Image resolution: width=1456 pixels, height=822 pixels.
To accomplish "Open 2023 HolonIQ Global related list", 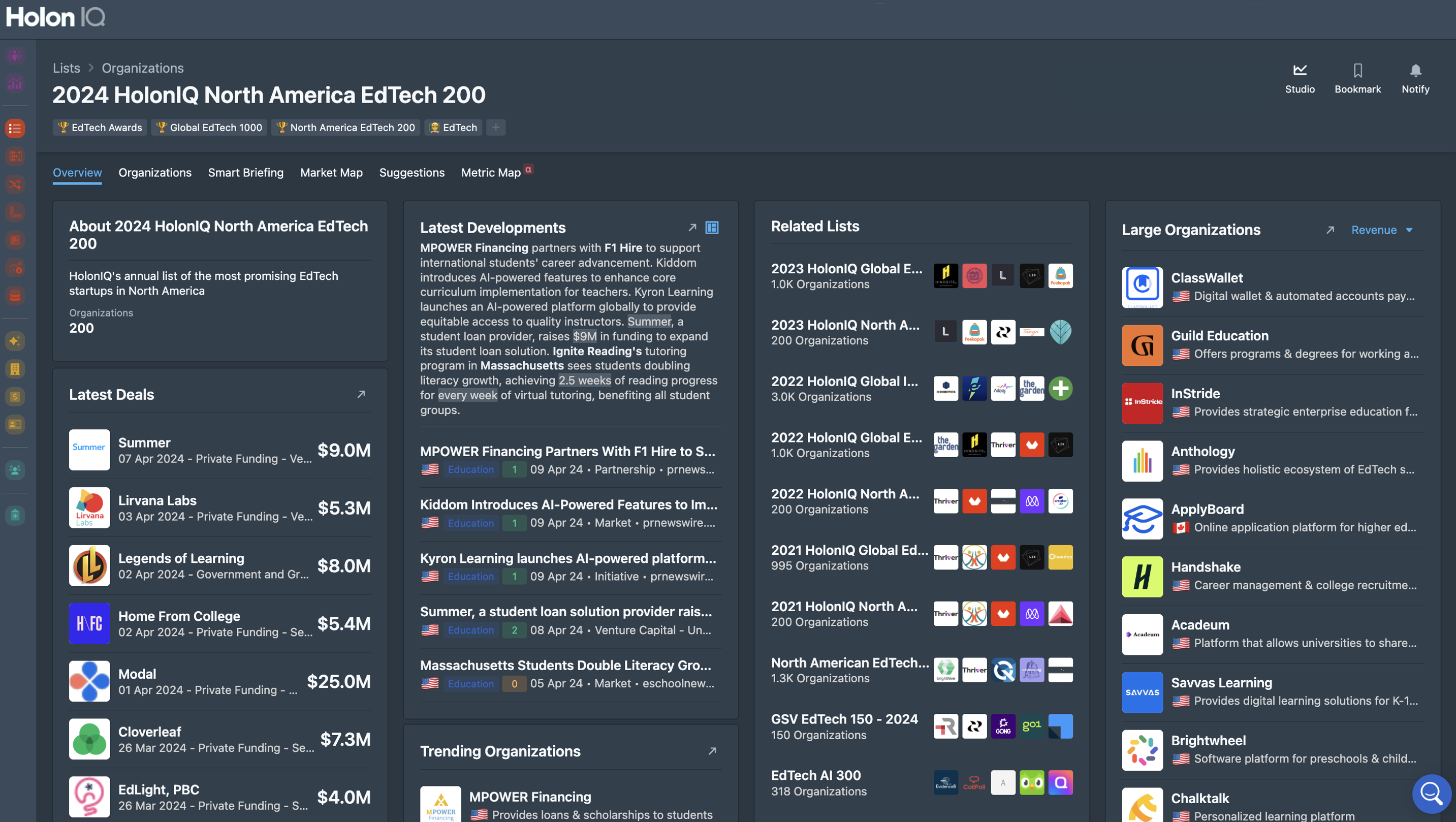I will 922,276.
